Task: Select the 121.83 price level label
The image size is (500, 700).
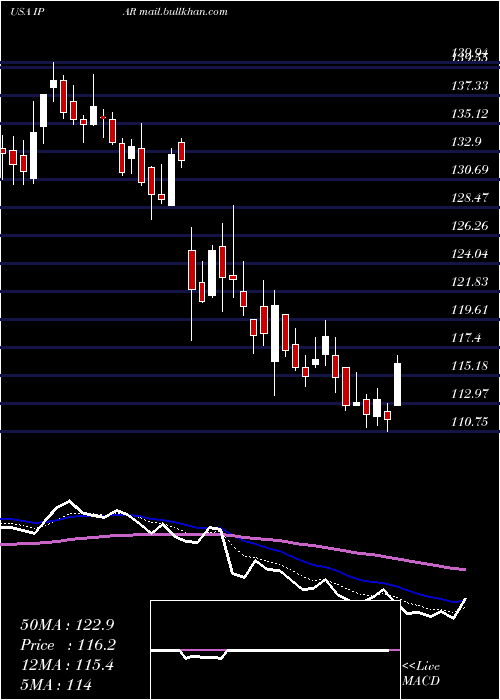Action: pyautogui.click(x=469, y=282)
